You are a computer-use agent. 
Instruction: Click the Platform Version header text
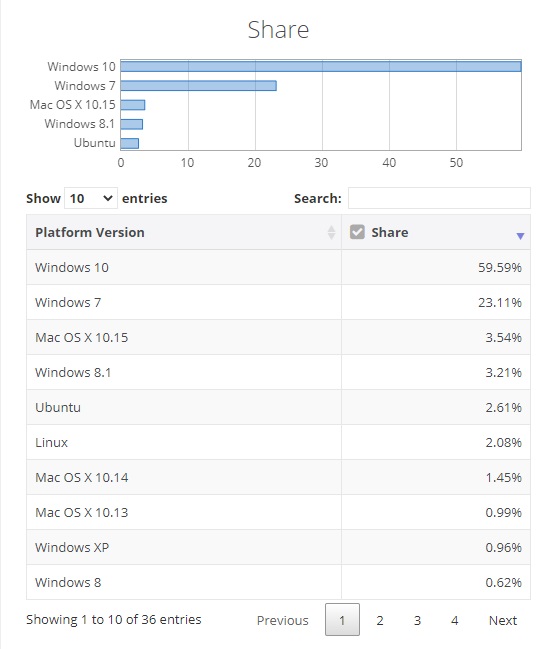pyautogui.click(x=90, y=232)
